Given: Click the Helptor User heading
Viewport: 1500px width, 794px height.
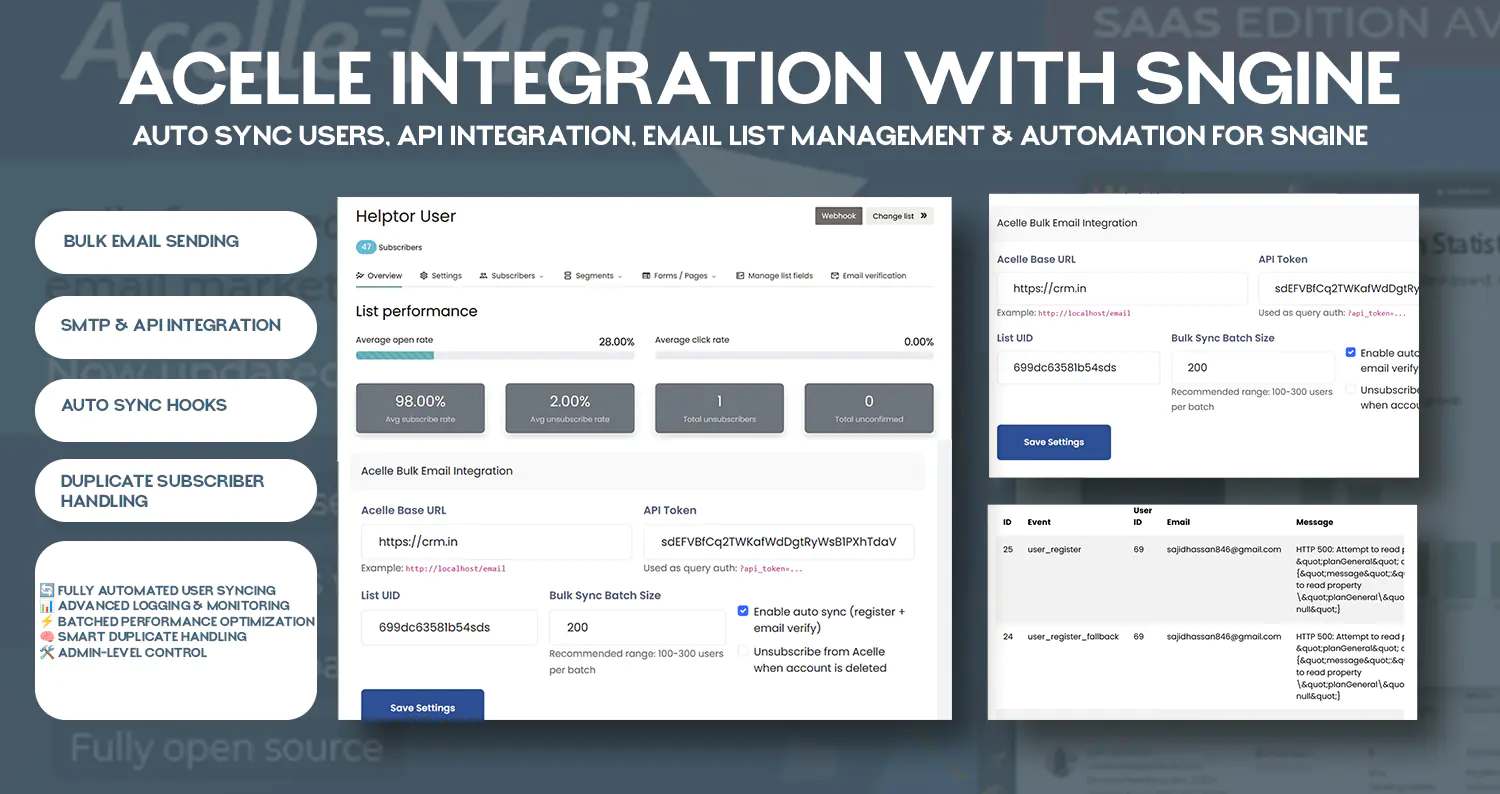Looking at the screenshot, I should point(406,216).
